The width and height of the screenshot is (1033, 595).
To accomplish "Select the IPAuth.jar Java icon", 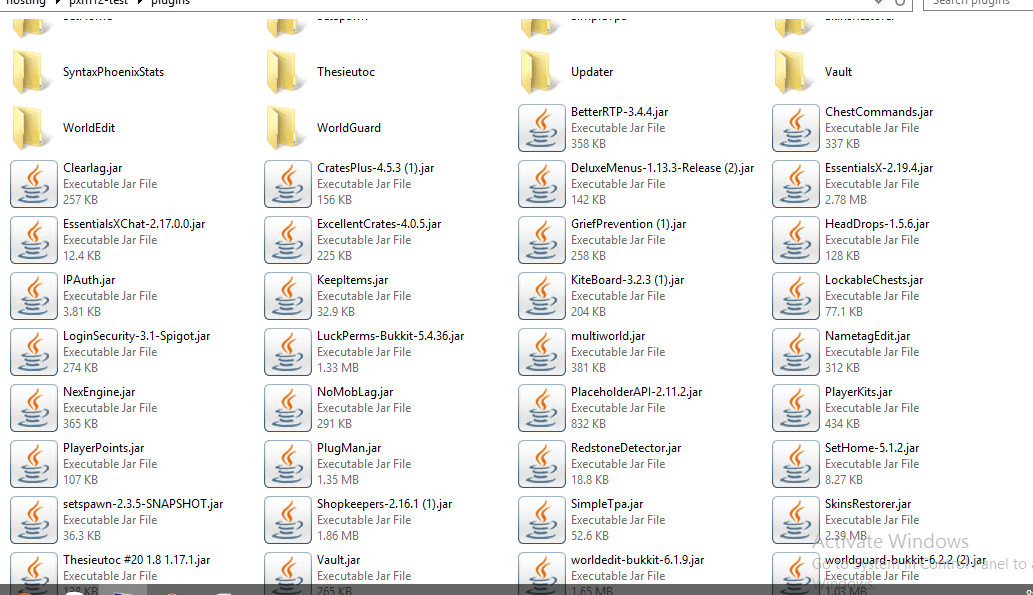I will (34, 296).
